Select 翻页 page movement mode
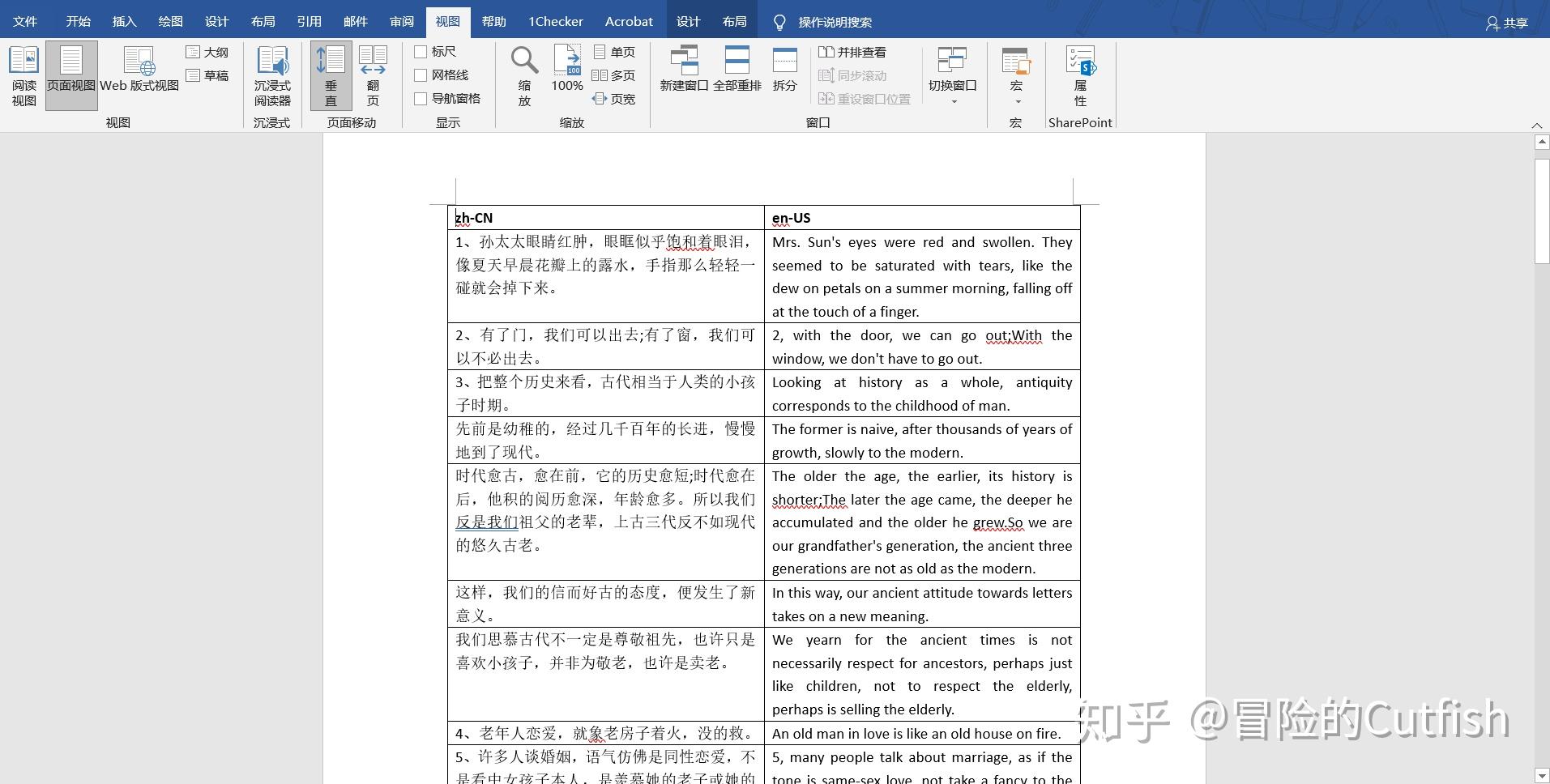 (x=372, y=74)
